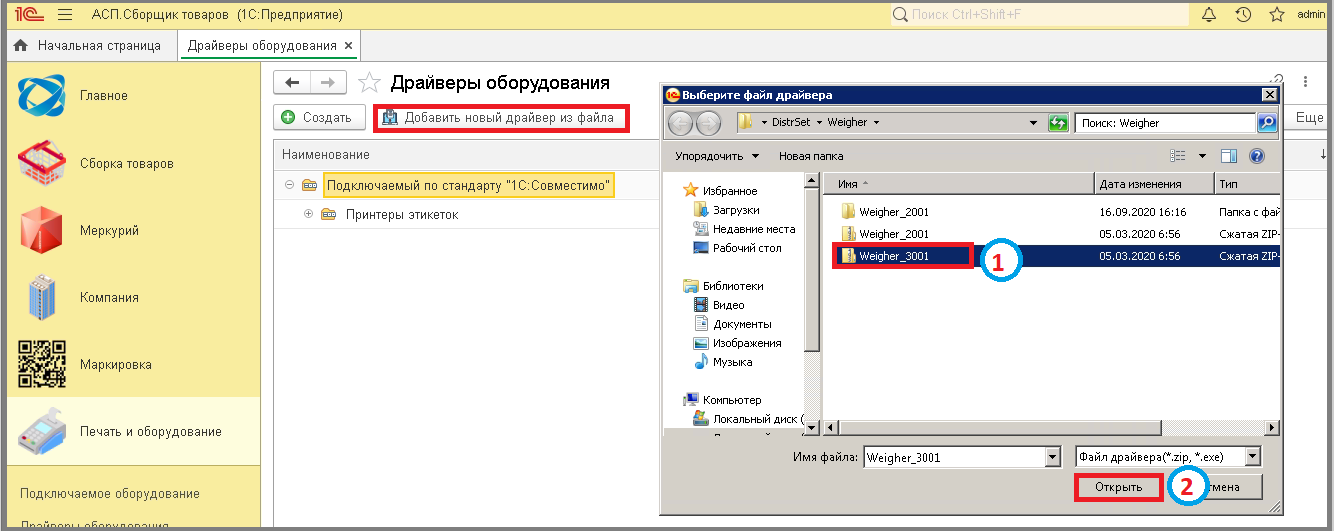The image size is (1334, 531).
Task: Sort by Имя column header
Action: pos(958,184)
